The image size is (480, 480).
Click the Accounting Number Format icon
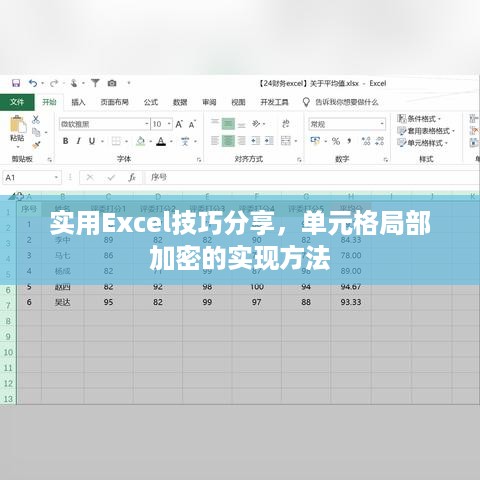[x=315, y=141]
